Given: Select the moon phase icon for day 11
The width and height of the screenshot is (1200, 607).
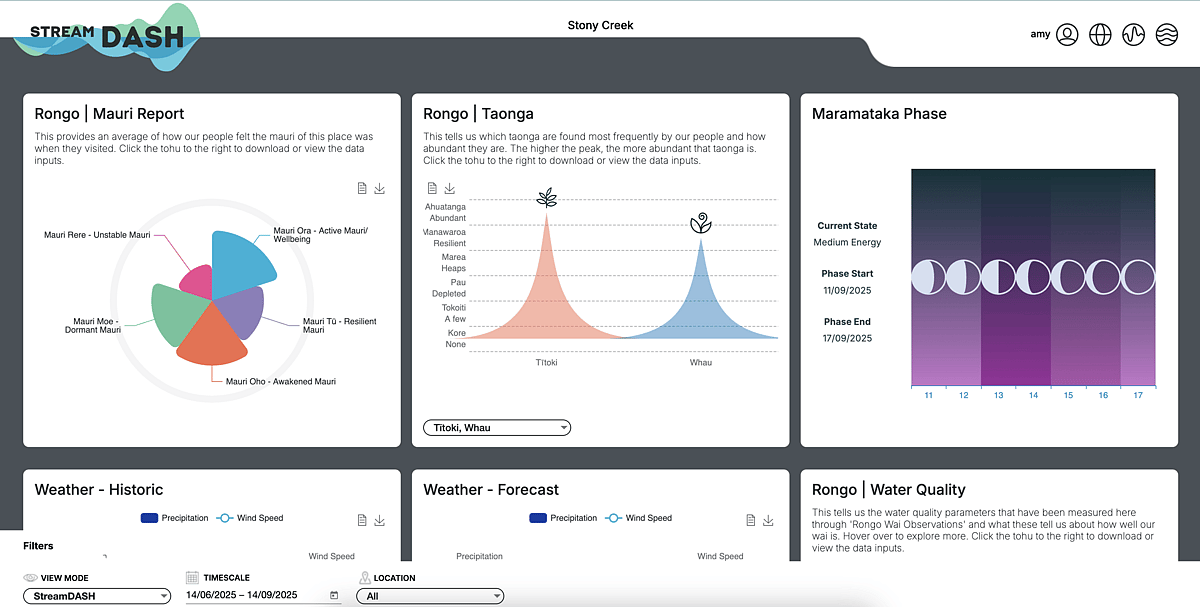Looking at the screenshot, I should click(x=929, y=276).
